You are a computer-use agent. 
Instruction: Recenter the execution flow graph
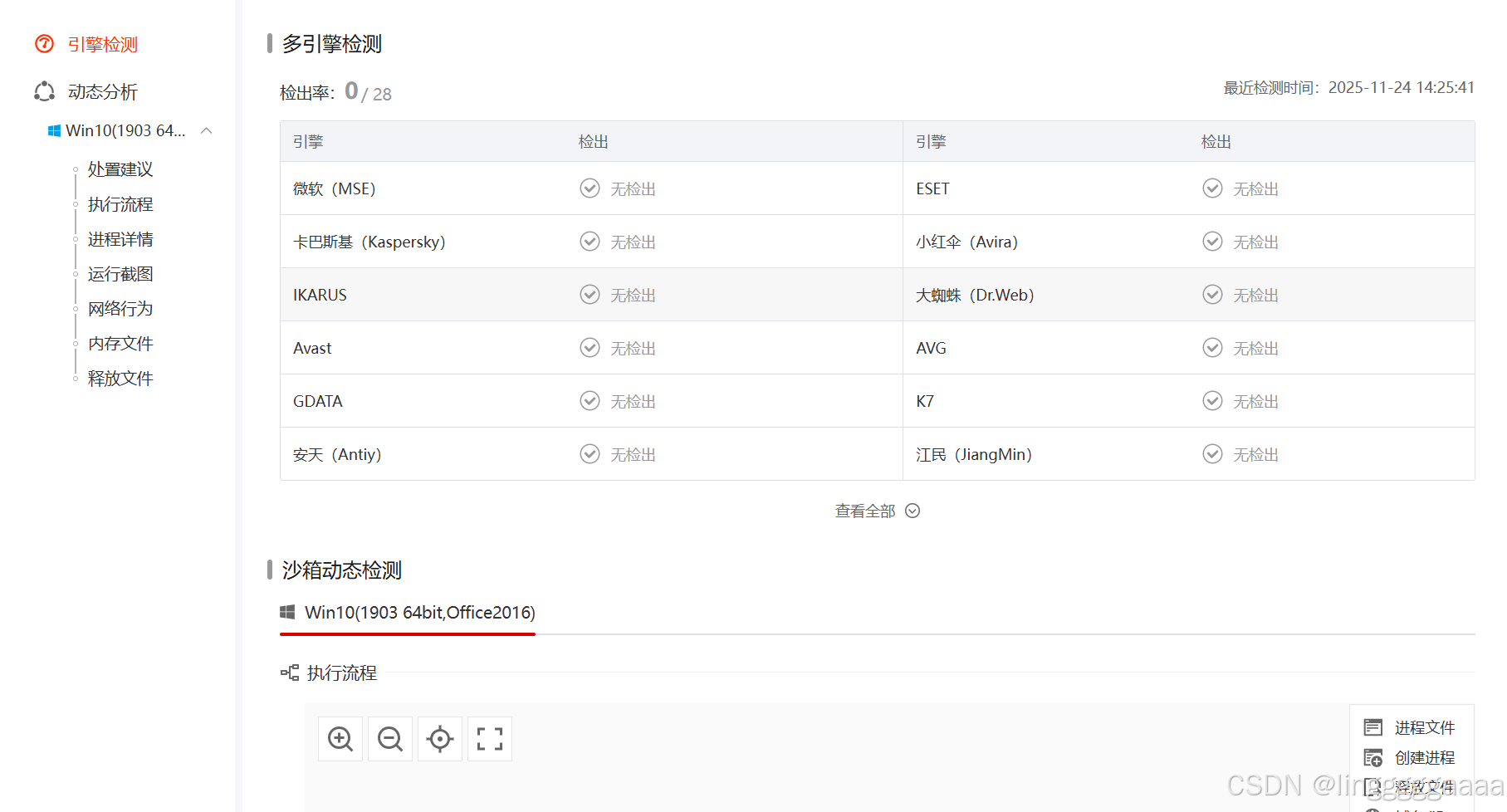click(x=440, y=739)
